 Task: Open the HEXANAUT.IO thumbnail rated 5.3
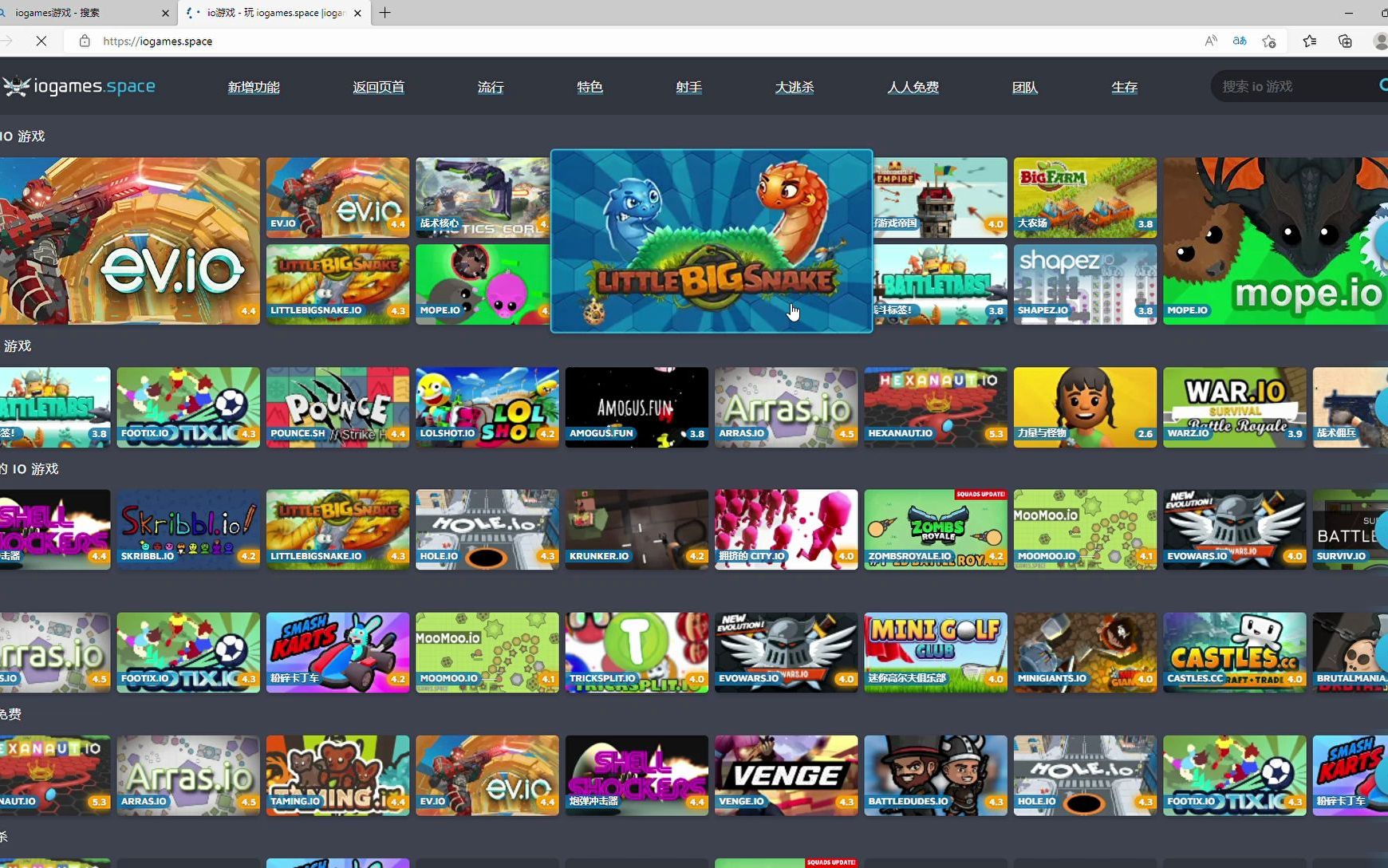[x=936, y=407]
